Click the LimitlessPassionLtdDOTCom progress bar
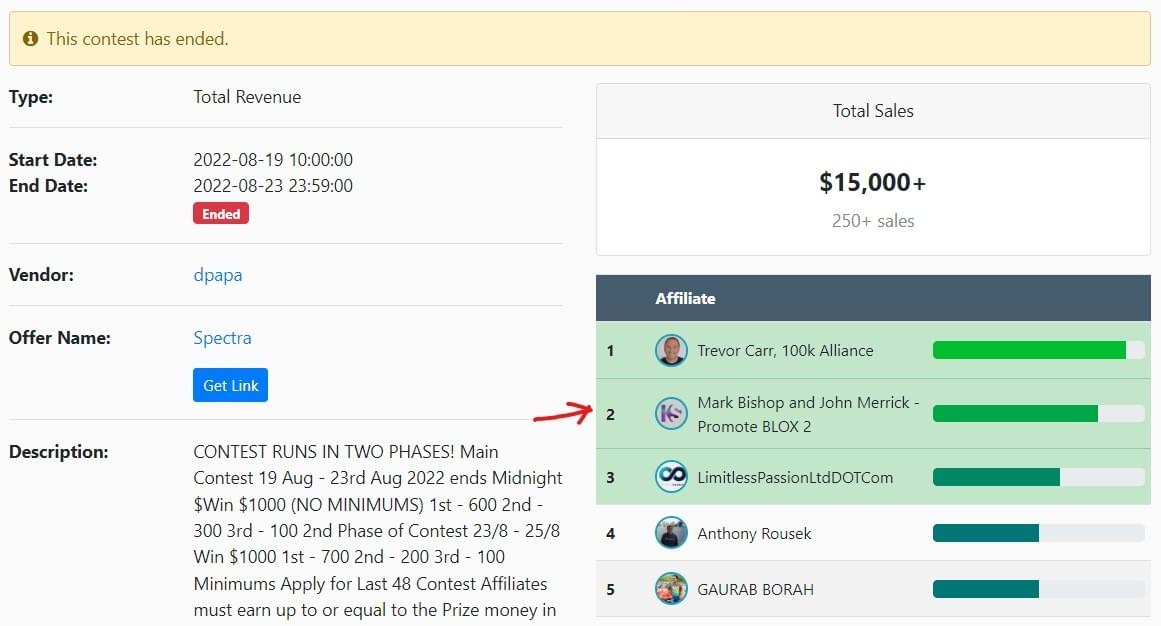Image resolution: width=1161 pixels, height=626 pixels. coord(996,477)
